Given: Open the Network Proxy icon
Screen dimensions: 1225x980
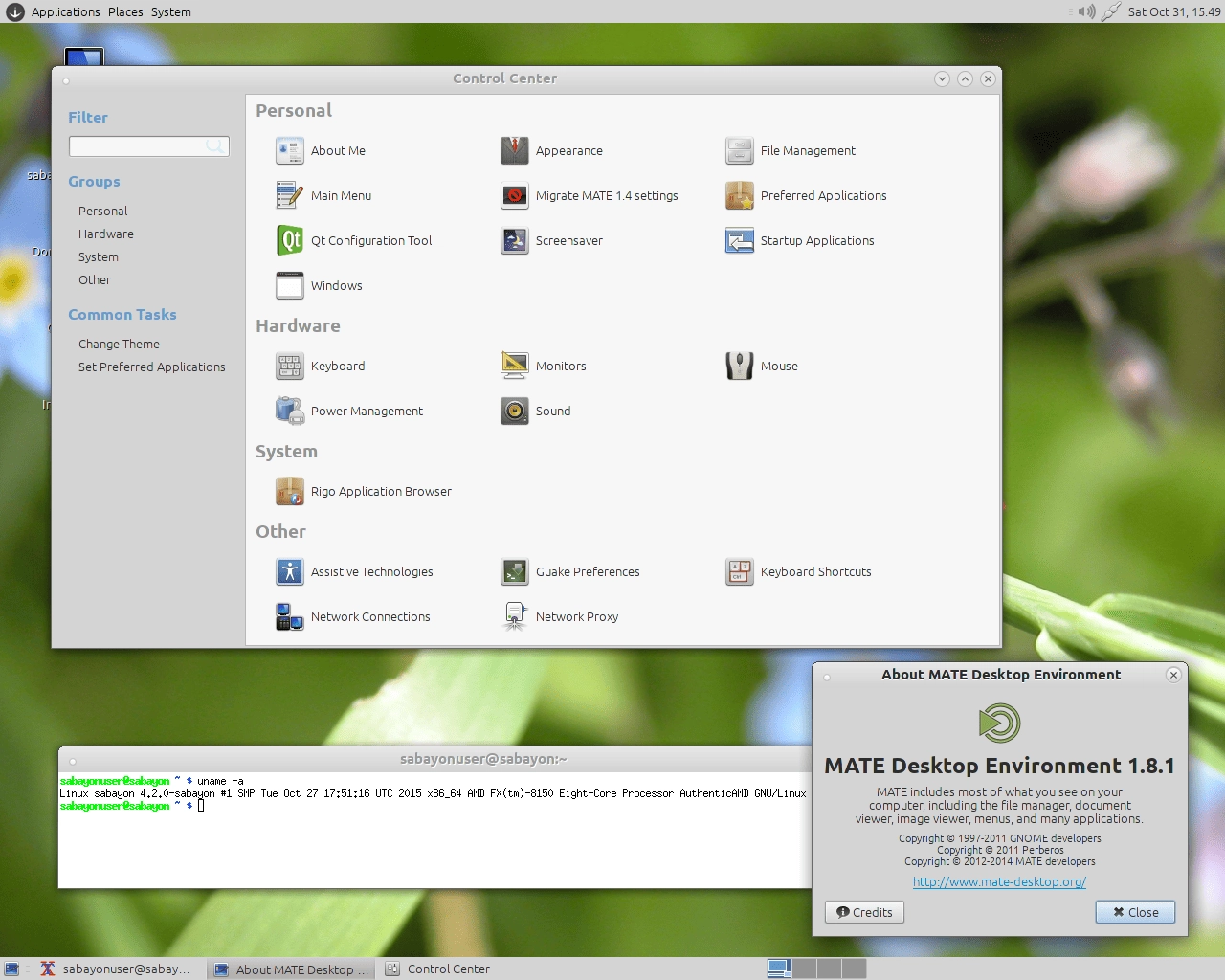Looking at the screenshot, I should pos(515,616).
